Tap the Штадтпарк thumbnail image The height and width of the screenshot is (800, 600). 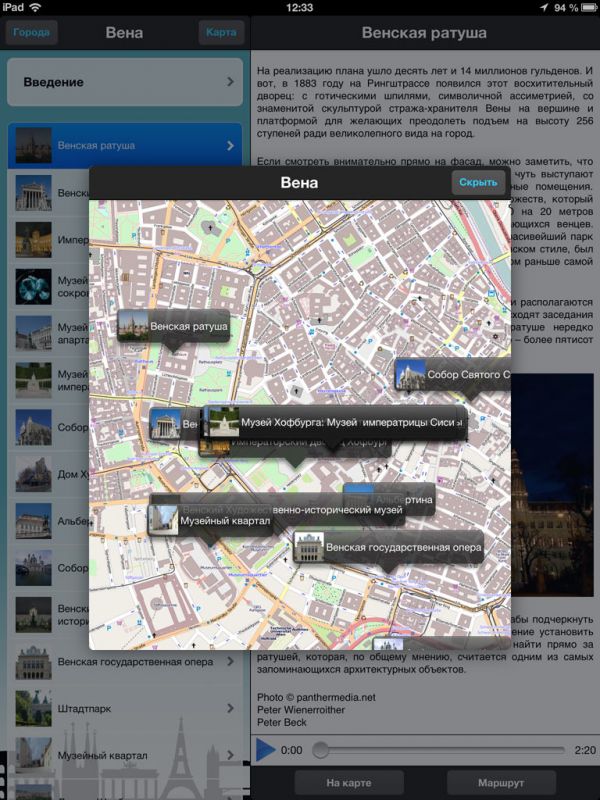point(33,709)
